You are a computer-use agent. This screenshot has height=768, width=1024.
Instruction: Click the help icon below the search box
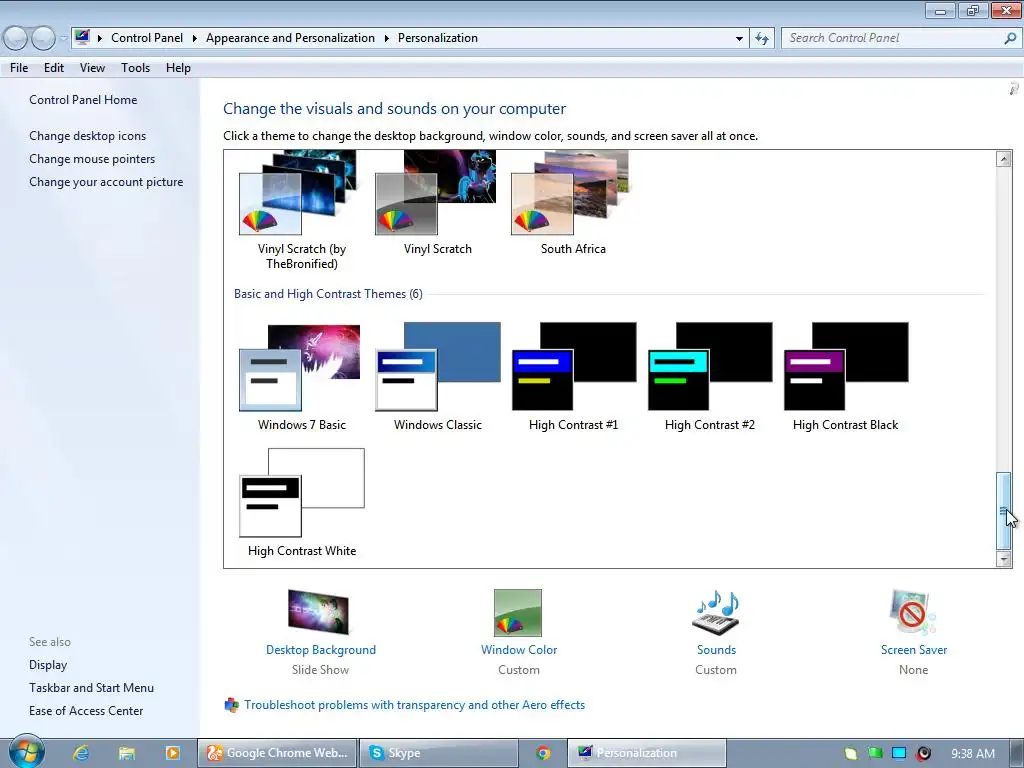(x=1014, y=89)
